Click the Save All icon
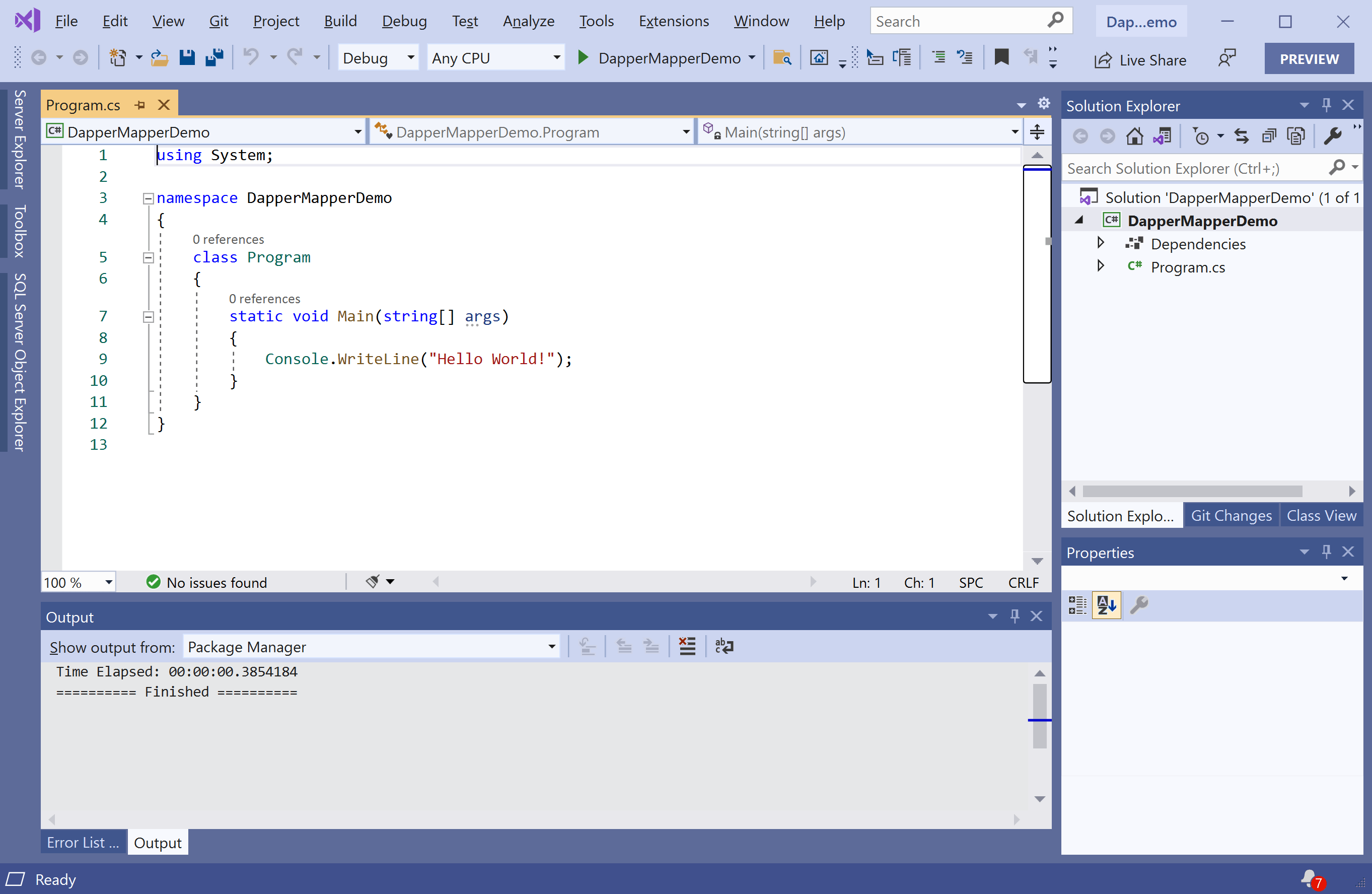Viewport: 1372px width, 894px height. point(214,57)
